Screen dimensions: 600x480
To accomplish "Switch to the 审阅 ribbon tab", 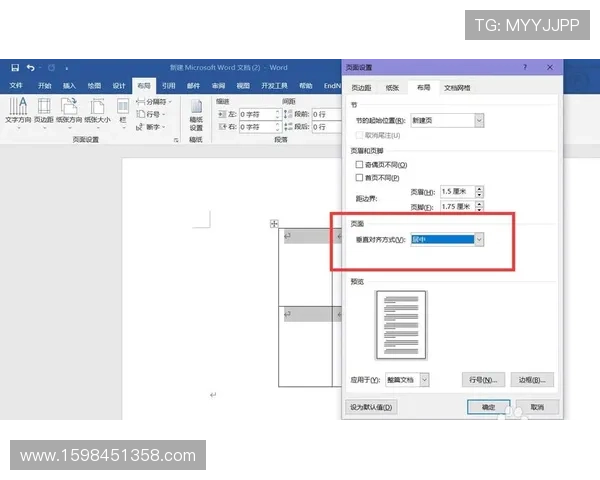I will pyautogui.click(x=218, y=85).
